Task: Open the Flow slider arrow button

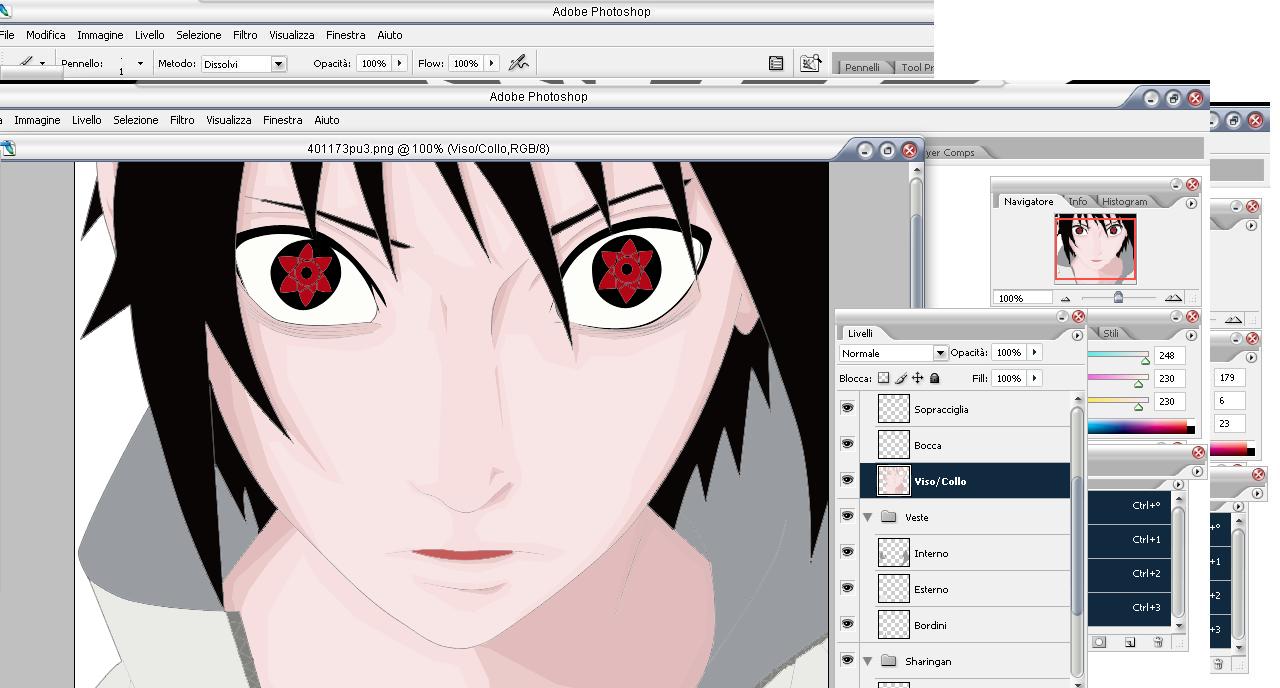Action: pyautogui.click(x=491, y=63)
